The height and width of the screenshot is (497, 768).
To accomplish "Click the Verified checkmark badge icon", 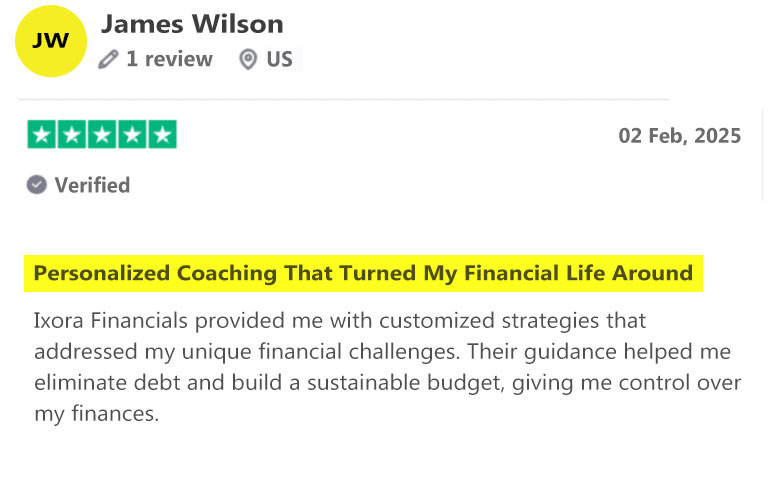I will [x=37, y=185].
